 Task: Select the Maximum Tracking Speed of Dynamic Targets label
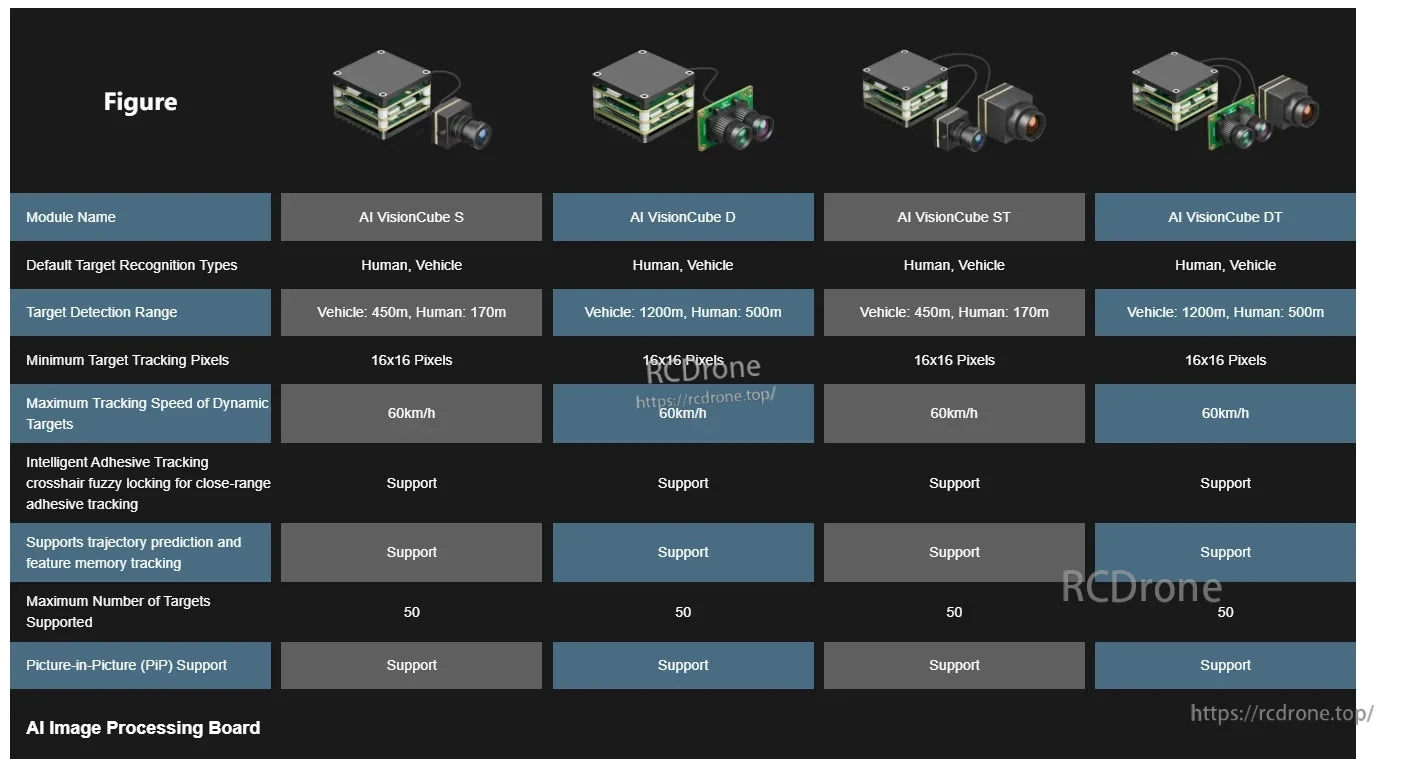coord(147,413)
